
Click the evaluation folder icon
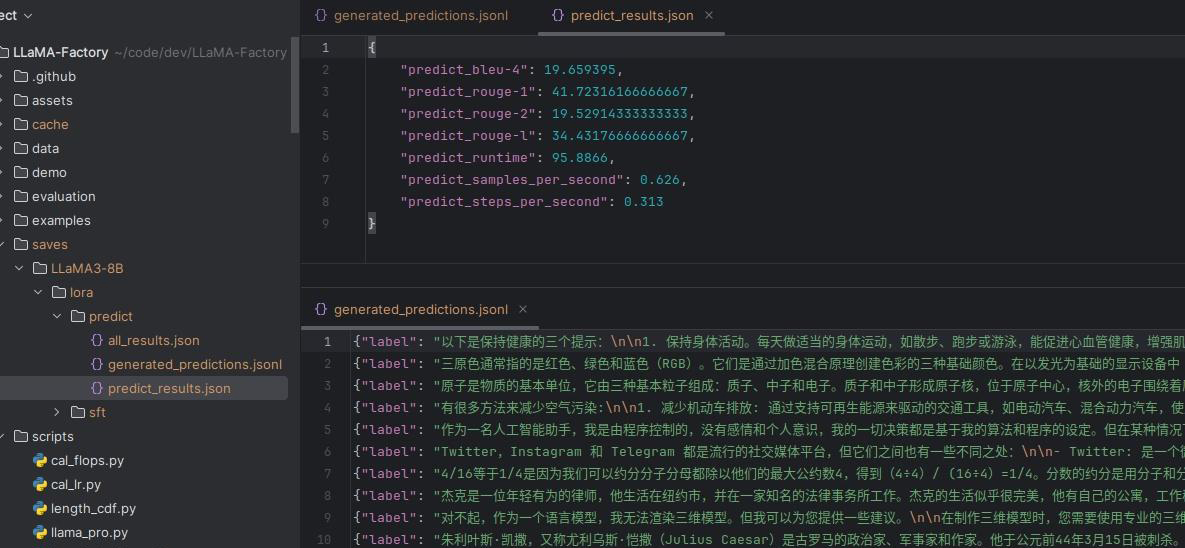(x=20, y=197)
